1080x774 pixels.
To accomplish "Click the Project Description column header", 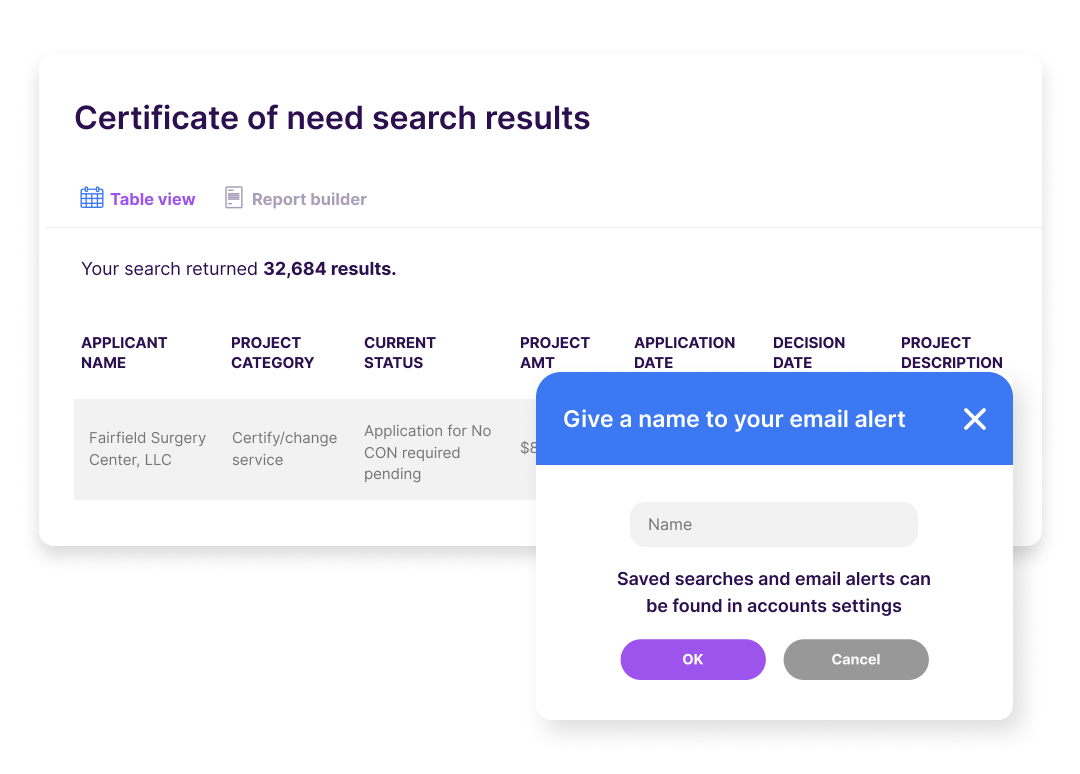I will pos(951,353).
